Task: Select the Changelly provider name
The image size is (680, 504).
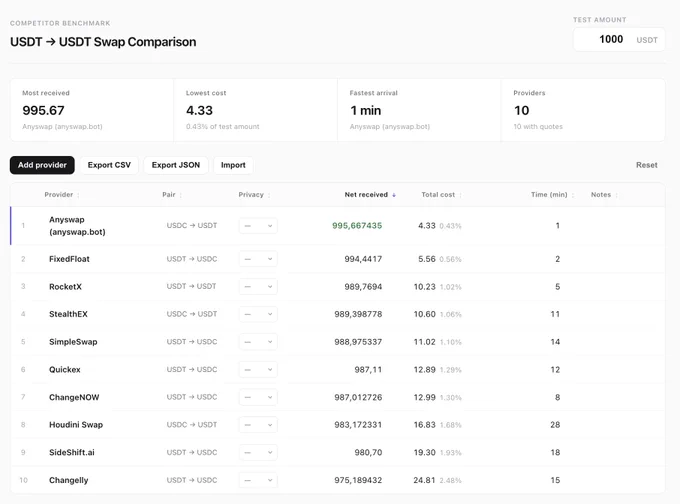Action: click(69, 481)
